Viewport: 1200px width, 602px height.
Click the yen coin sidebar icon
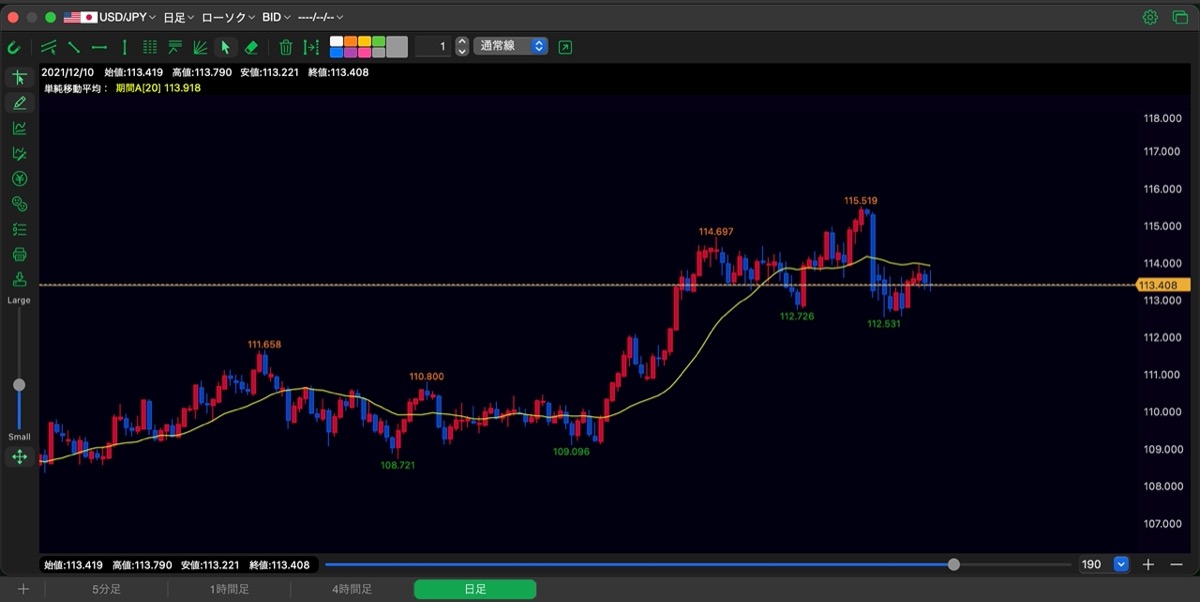pos(19,179)
